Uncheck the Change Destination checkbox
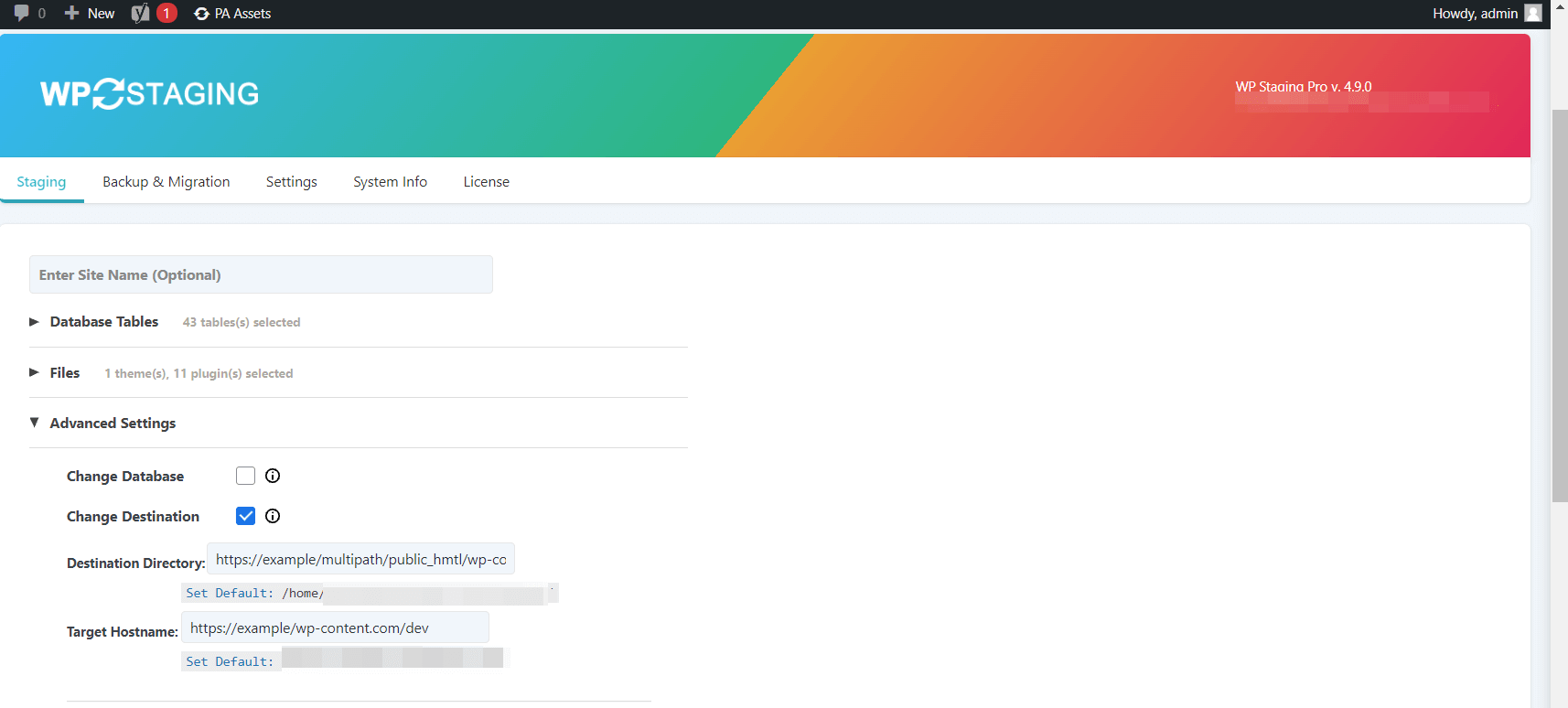This screenshot has width=1568, height=708. pos(245,516)
